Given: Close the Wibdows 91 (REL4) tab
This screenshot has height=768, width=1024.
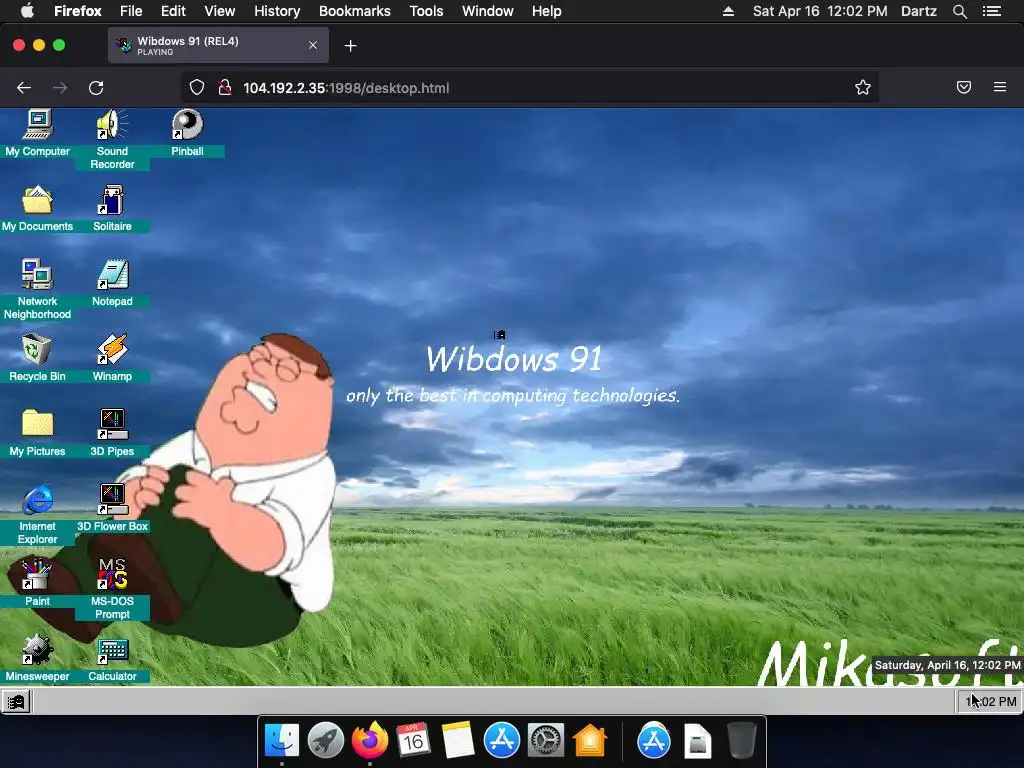Looking at the screenshot, I should tap(313, 45).
